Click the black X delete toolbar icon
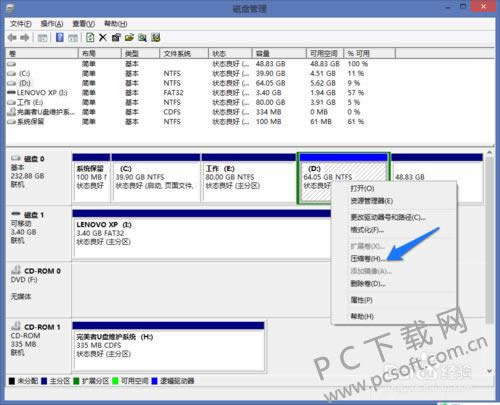This screenshot has width=500, height=405. click(x=103, y=38)
